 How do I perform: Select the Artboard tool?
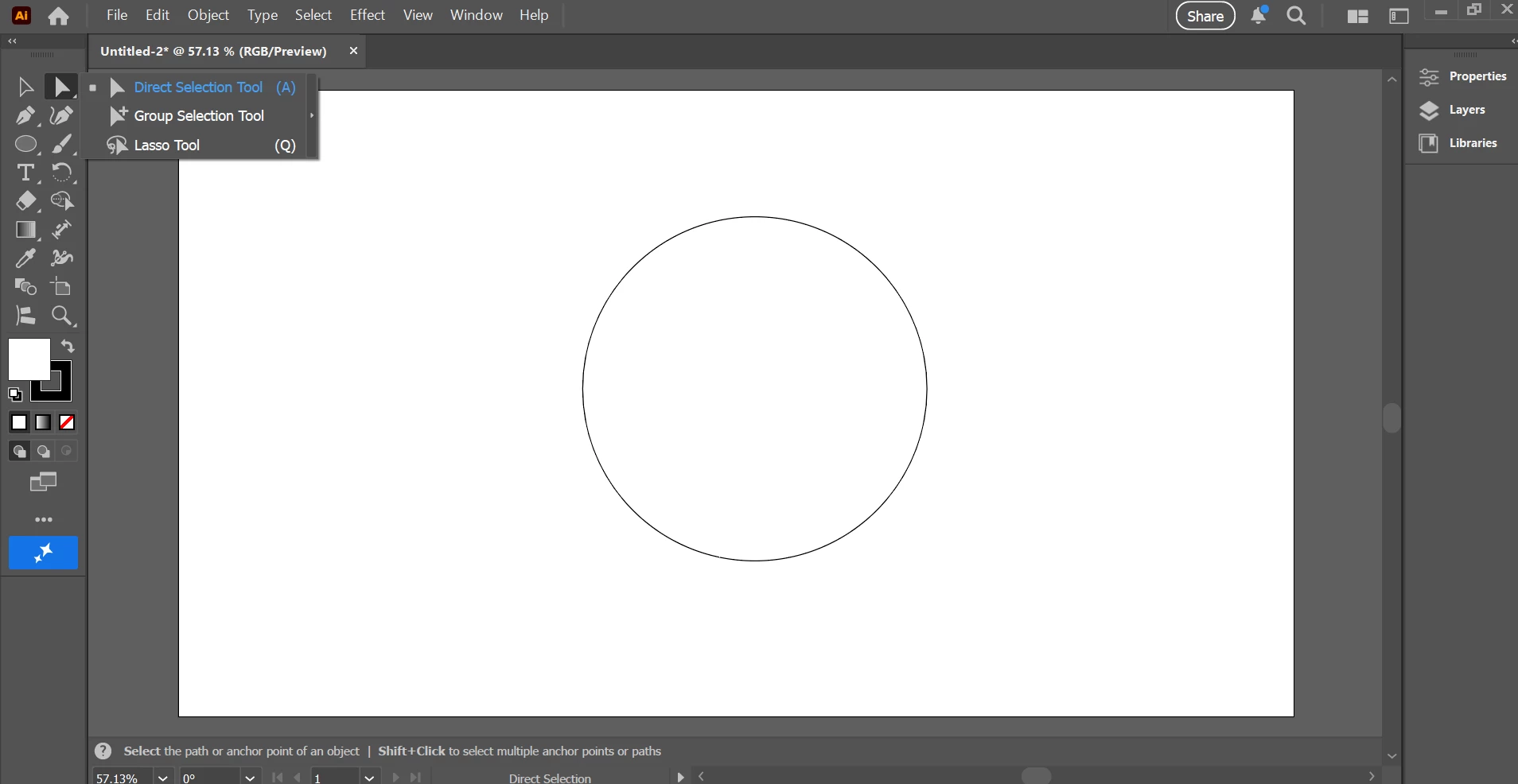pos(61,287)
